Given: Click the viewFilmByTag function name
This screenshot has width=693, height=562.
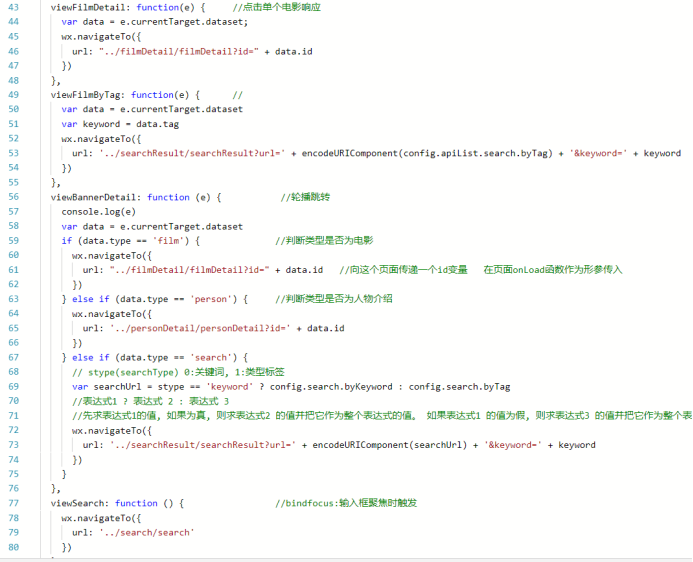Looking at the screenshot, I should [85, 95].
